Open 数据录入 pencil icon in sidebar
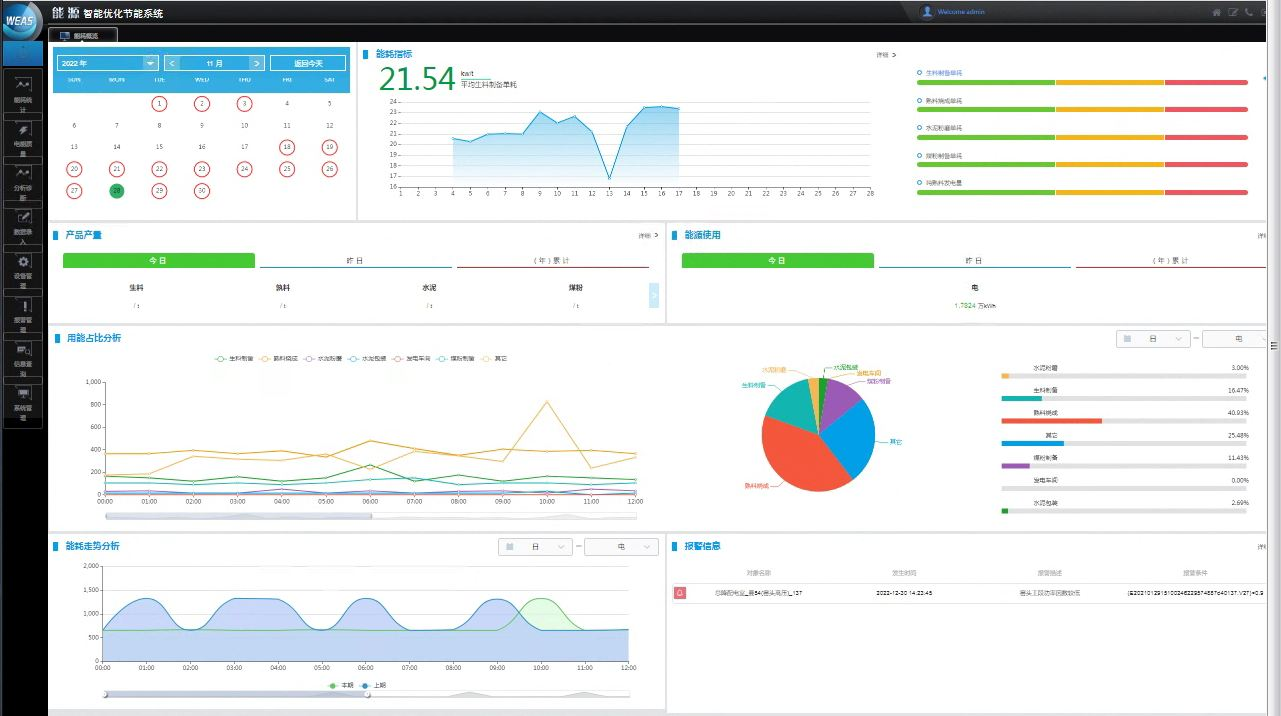The image size is (1281, 716). pos(24,218)
